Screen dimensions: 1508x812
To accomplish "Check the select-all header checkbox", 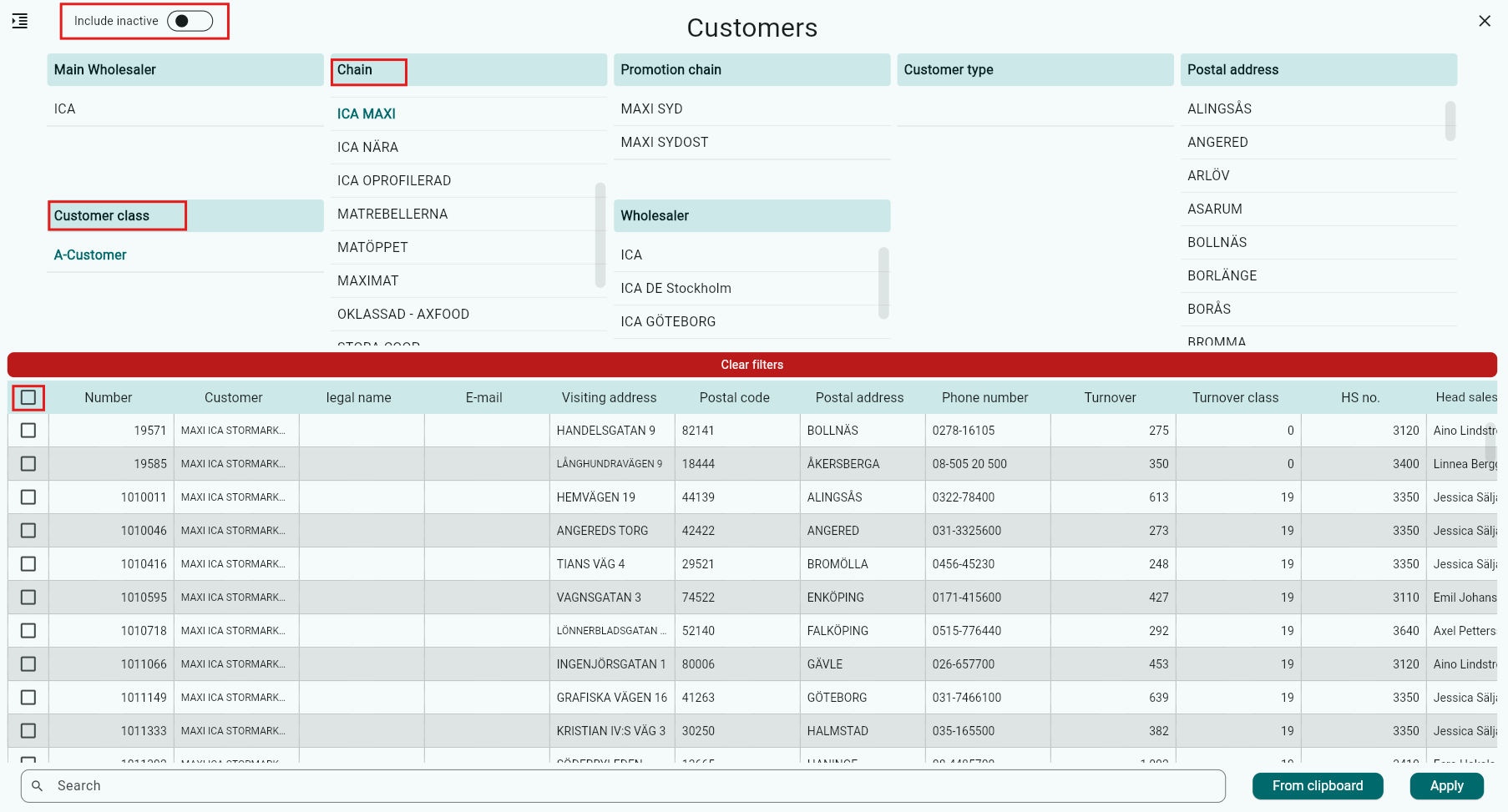I will pos(28,397).
